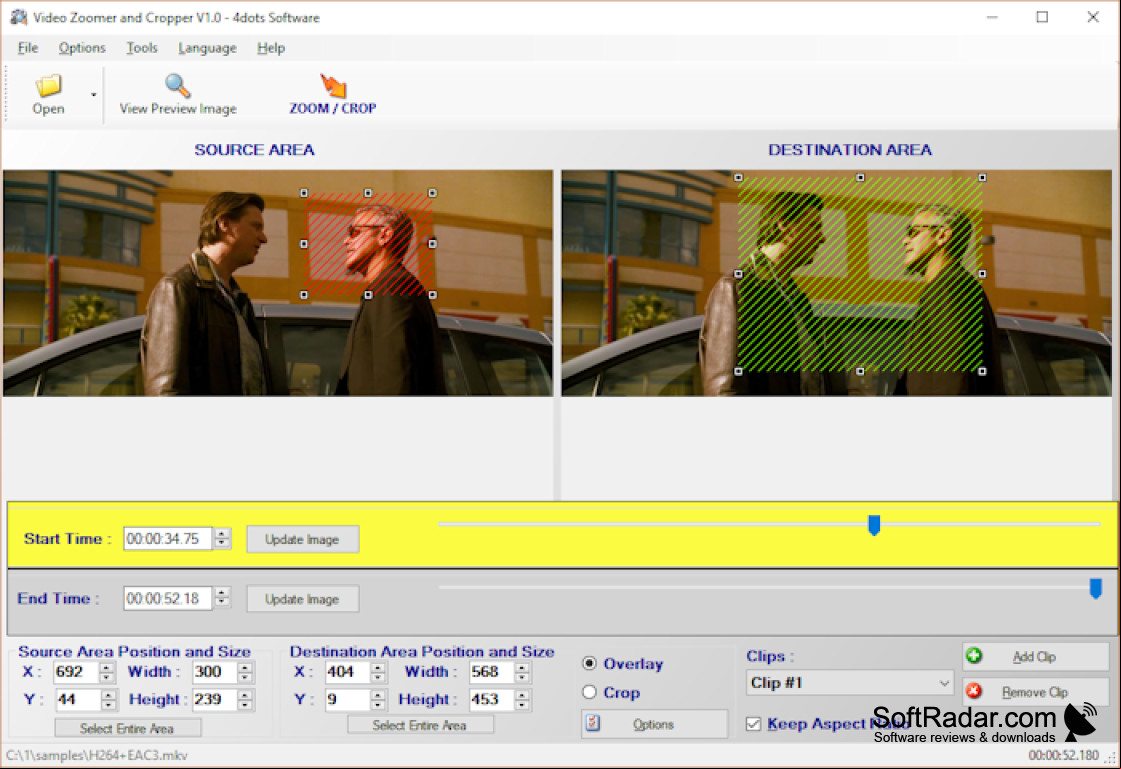Click the red hatched source selection region
1121x769 pixels.
(370, 244)
